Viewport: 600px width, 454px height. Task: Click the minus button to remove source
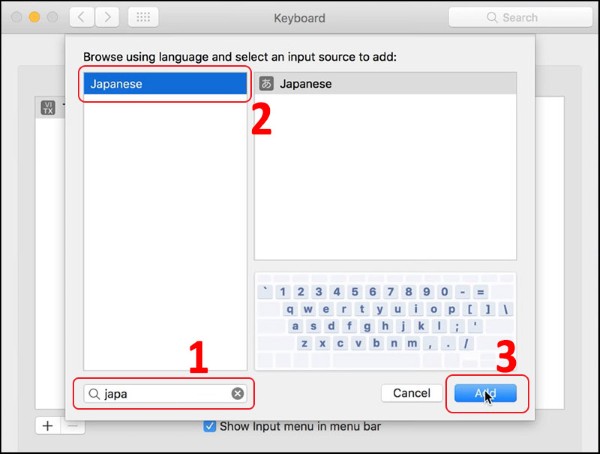pyautogui.click(x=73, y=426)
